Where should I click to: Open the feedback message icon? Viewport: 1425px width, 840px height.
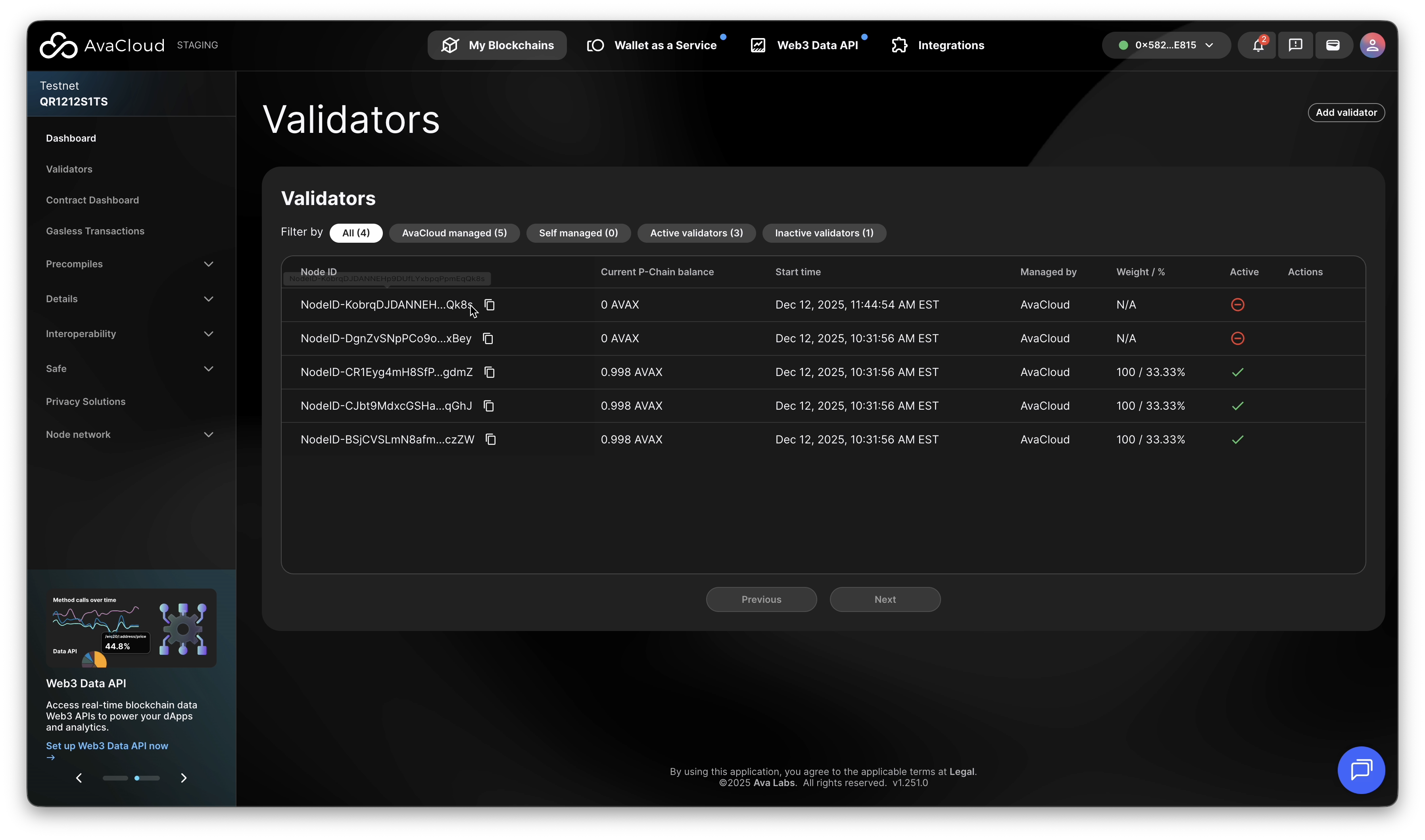(1295, 45)
